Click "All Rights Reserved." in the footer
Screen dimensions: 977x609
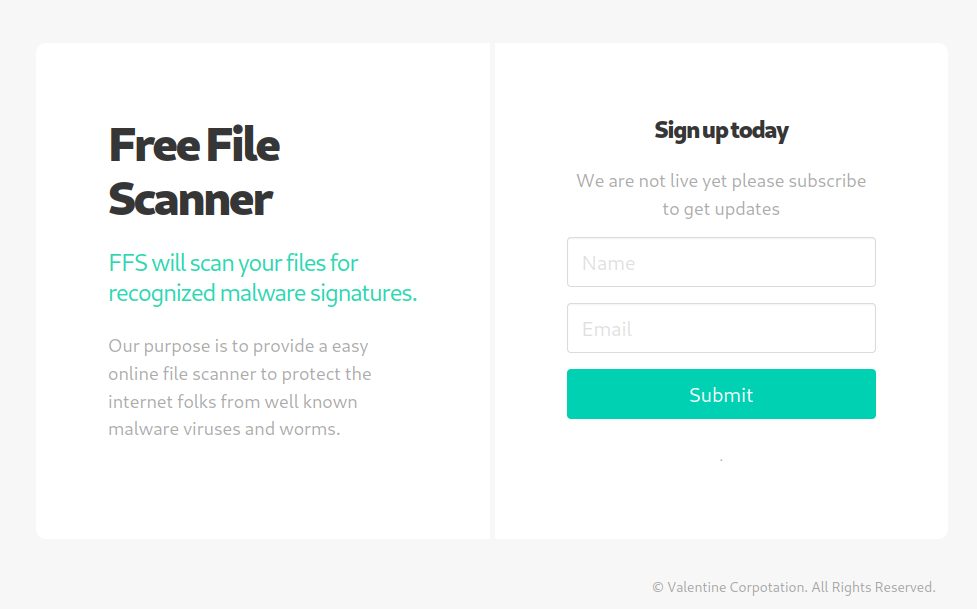(874, 587)
